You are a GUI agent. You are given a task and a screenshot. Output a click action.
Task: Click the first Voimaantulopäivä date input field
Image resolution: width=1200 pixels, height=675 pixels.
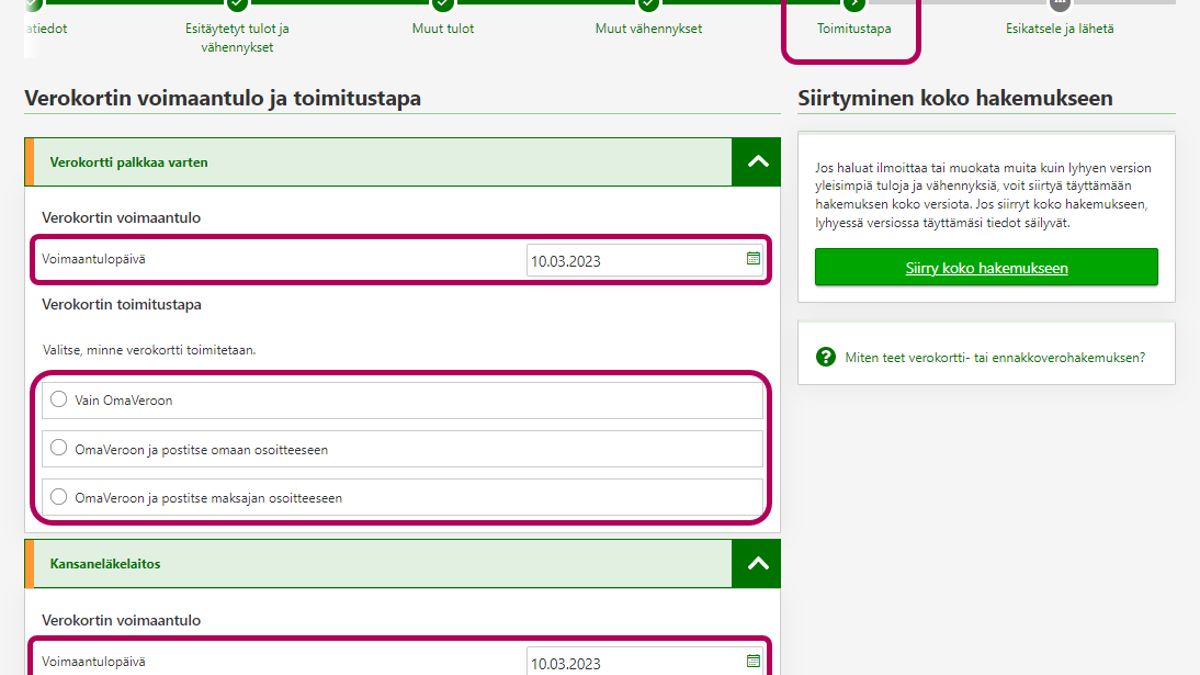tap(635, 261)
